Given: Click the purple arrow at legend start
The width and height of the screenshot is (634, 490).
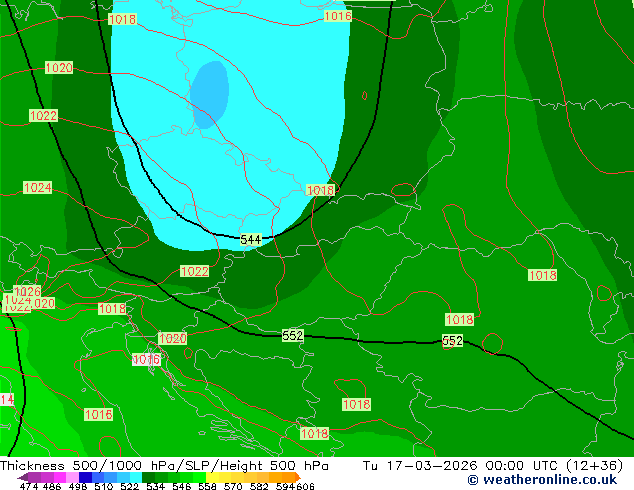Looking at the screenshot, I should (23, 477).
